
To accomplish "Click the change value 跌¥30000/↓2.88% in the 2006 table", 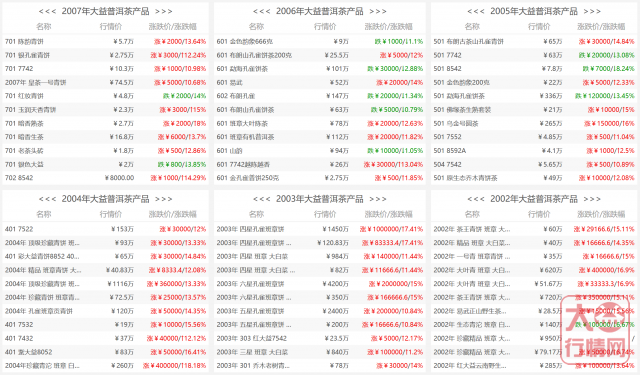I will 395,69.
